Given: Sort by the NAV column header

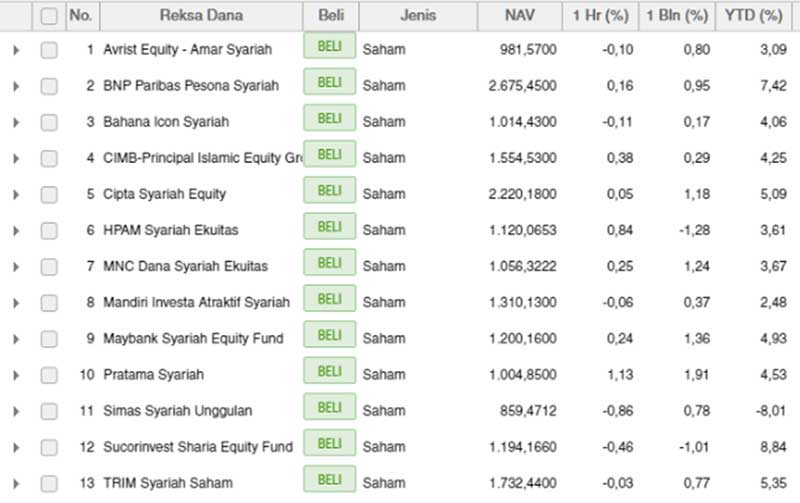Looking at the screenshot, I should [x=519, y=15].
